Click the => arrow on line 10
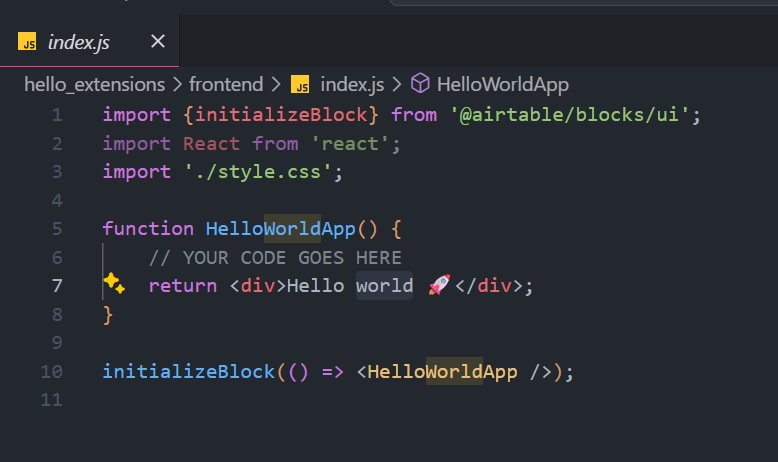 coord(332,372)
